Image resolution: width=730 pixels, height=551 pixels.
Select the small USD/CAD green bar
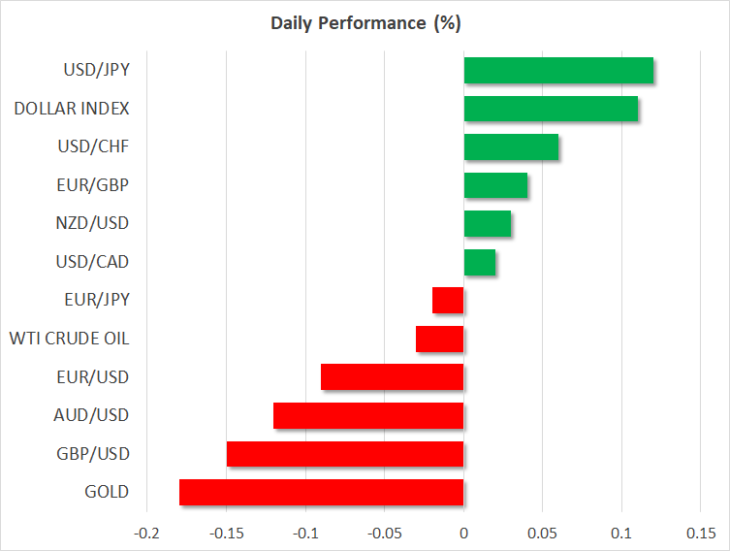pos(480,262)
